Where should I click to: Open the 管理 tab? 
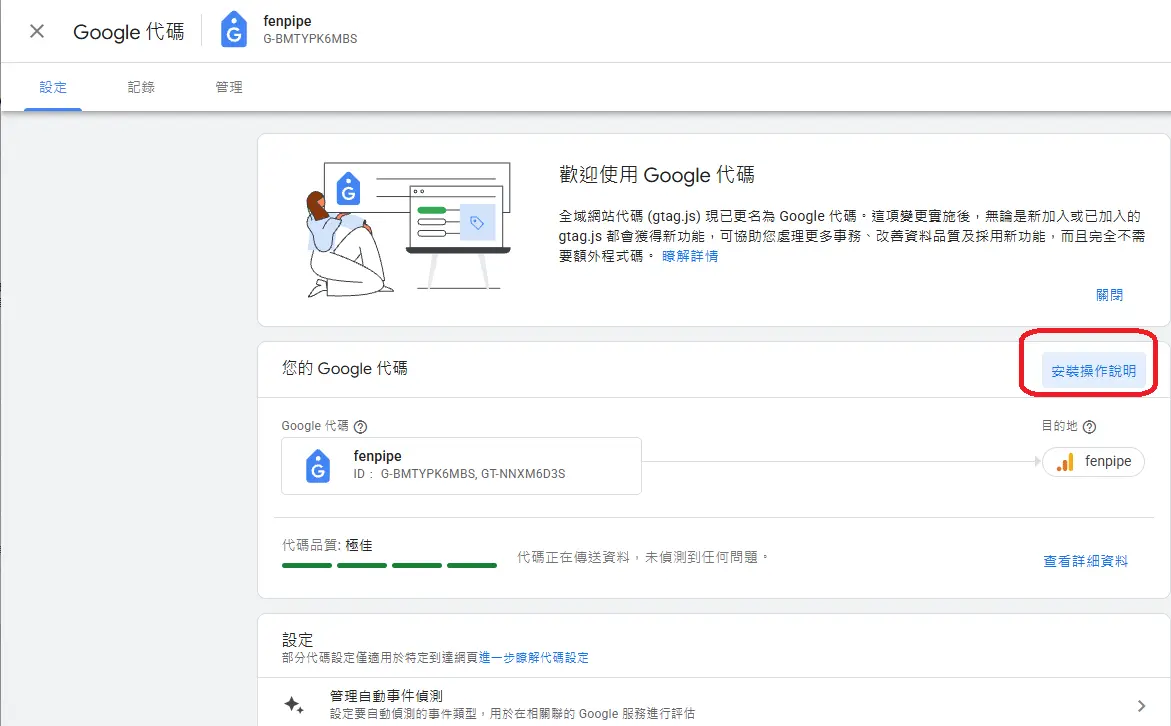click(x=229, y=87)
